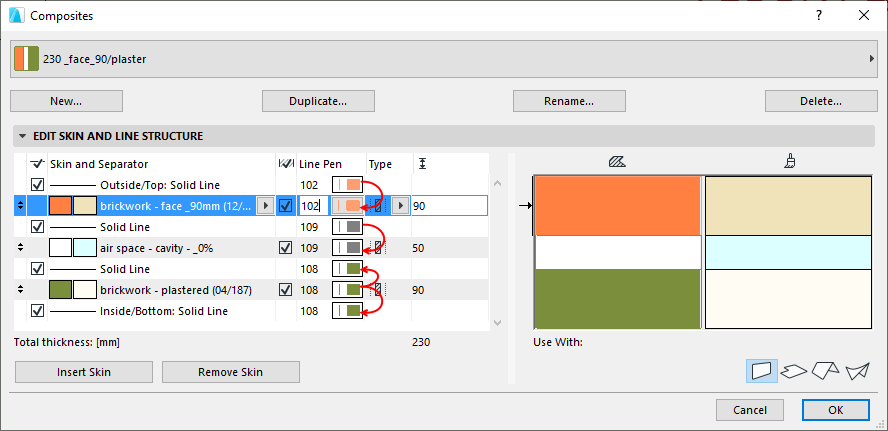Click the surface paintbrush preview header icon
The width and height of the screenshot is (888, 431).
tap(790, 161)
